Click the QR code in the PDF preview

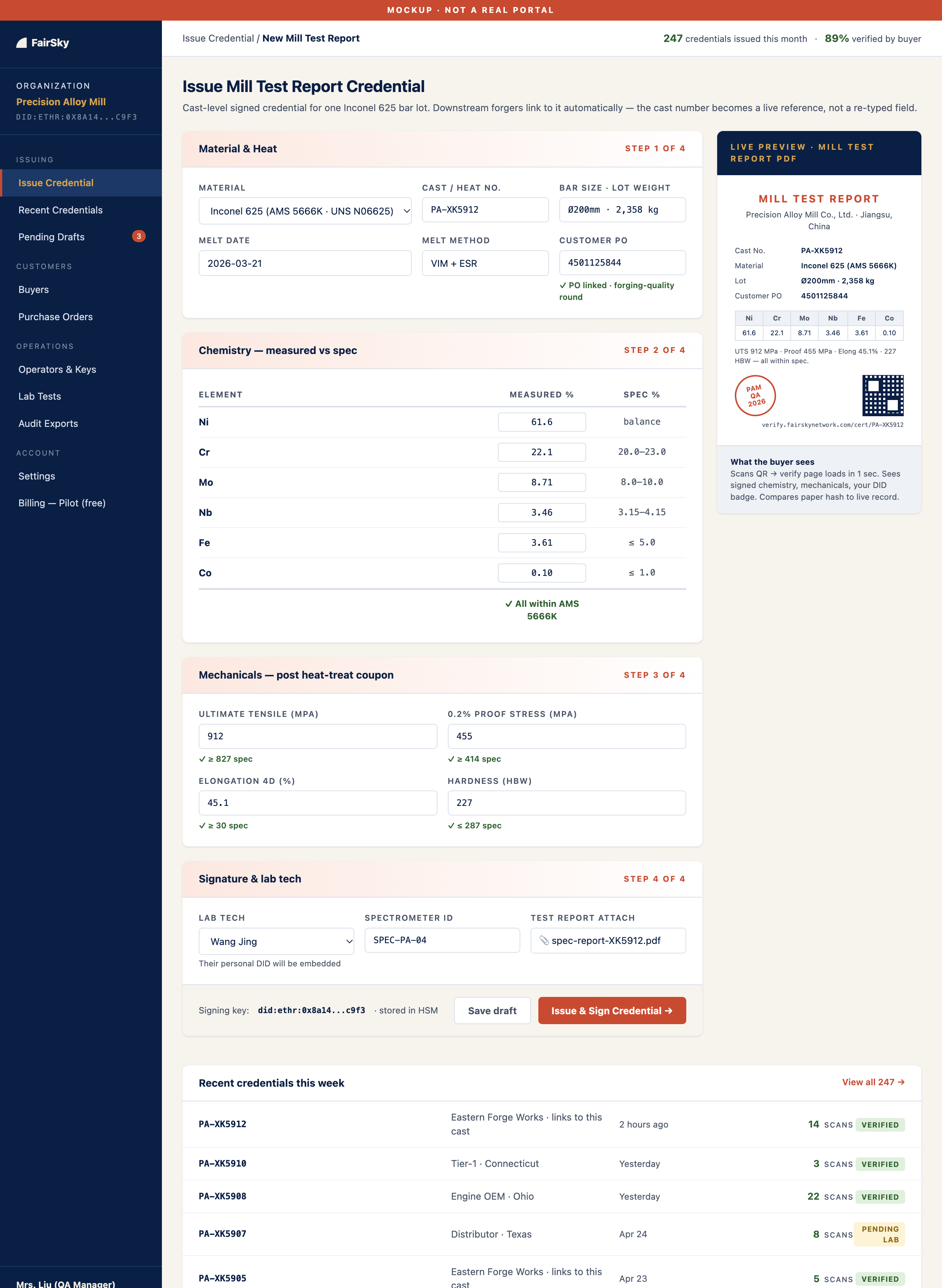pos(883,395)
